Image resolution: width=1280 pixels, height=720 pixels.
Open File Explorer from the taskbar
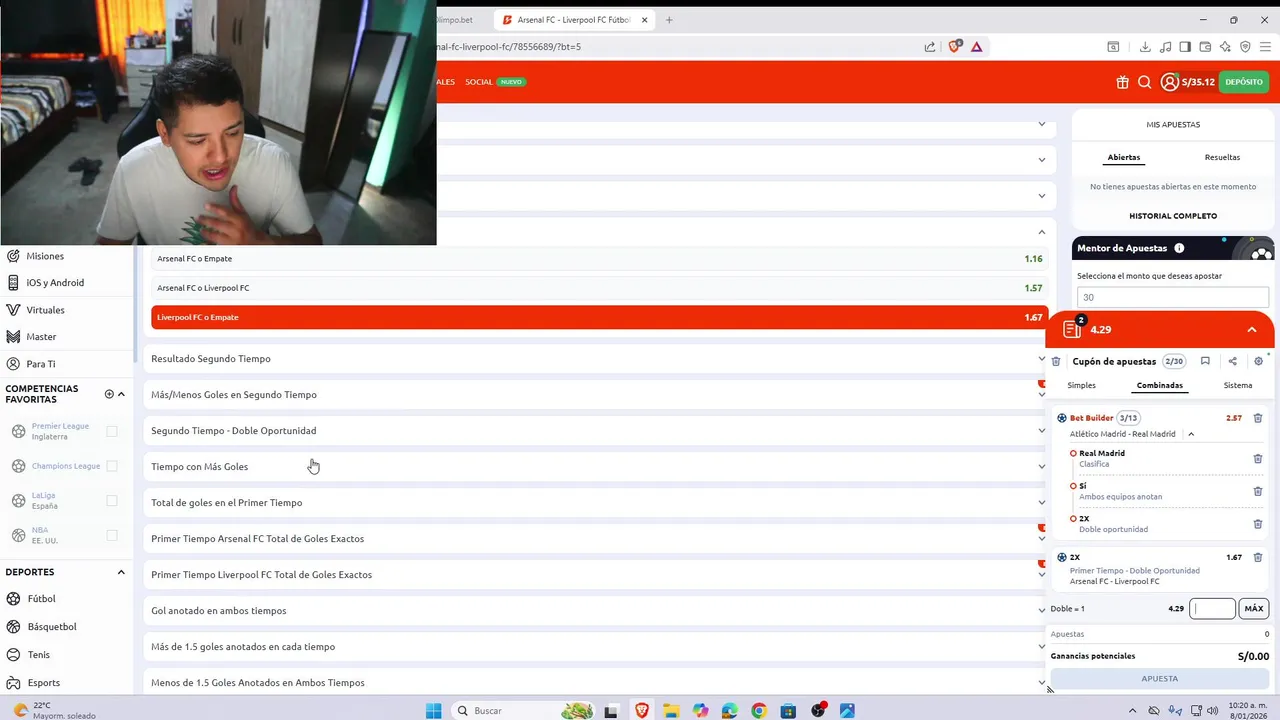coord(671,711)
